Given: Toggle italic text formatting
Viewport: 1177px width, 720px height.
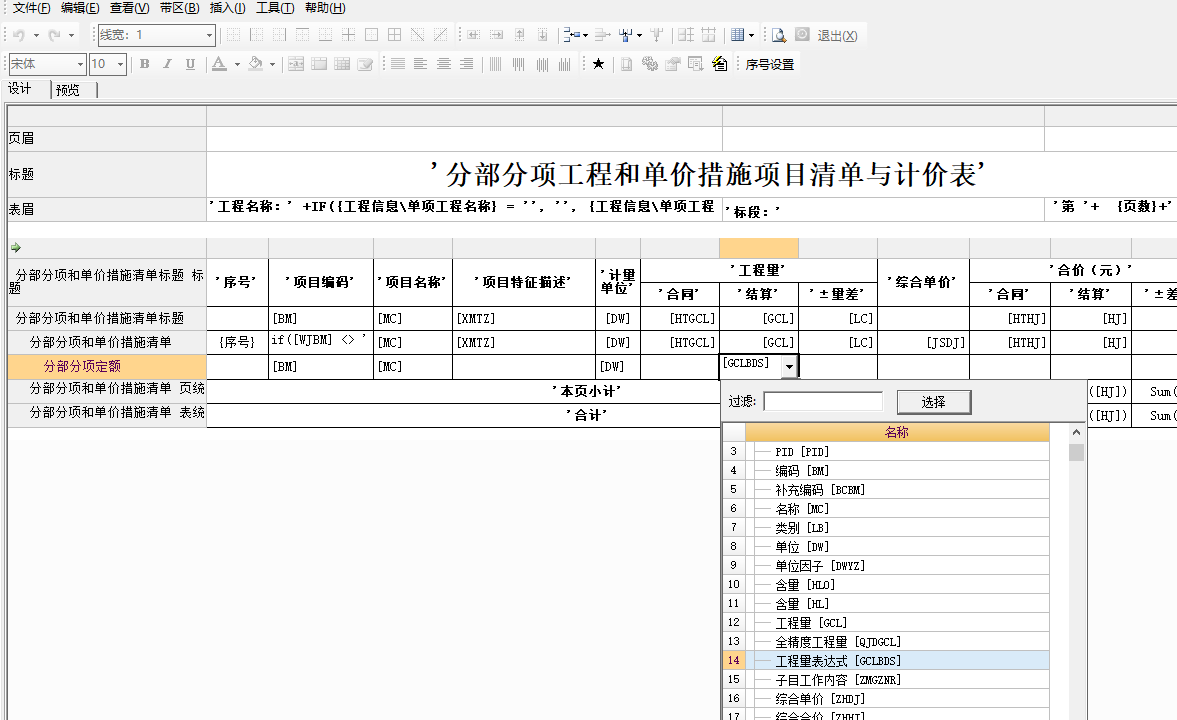Looking at the screenshot, I should [x=167, y=64].
